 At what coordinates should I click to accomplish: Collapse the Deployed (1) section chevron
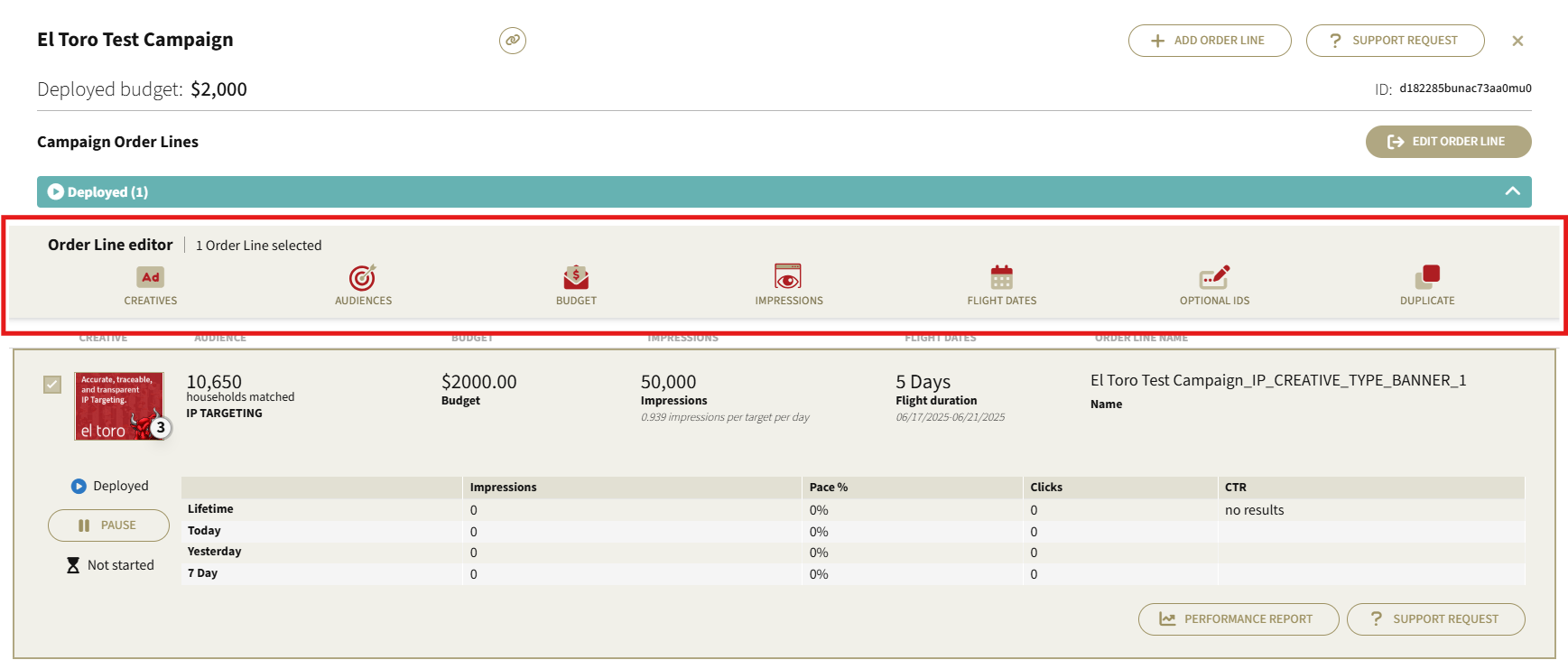click(x=1513, y=191)
